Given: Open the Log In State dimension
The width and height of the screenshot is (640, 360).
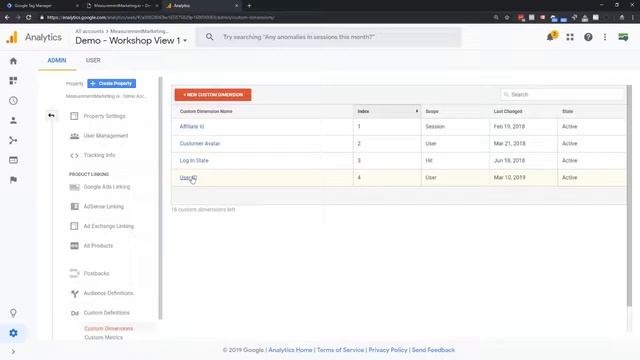Looking at the screenshot, I should pyautogui.click(x=194, y=160).
